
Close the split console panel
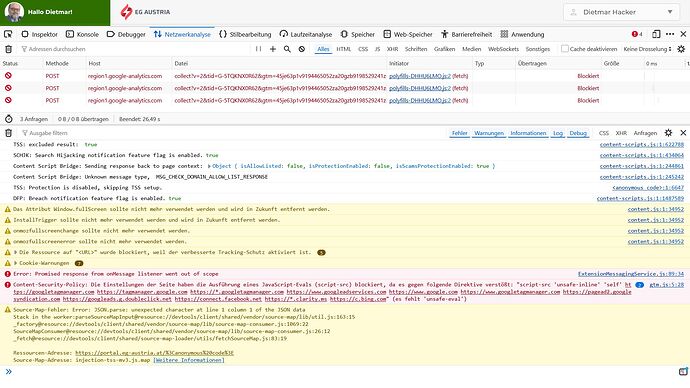tap(683, 133)
